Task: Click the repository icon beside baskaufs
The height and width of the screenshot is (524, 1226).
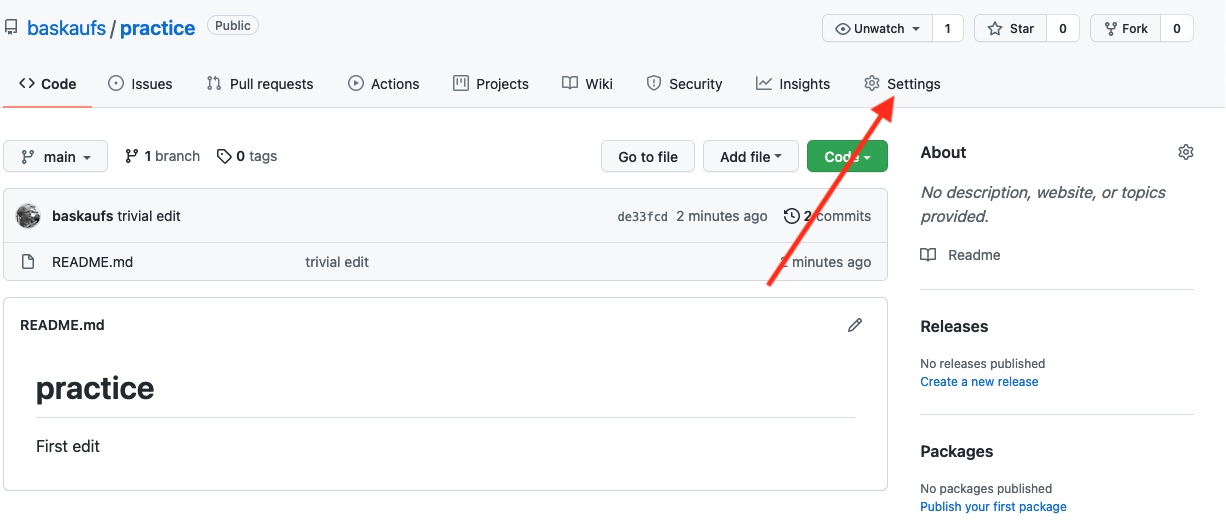Action: tap(11, 28)
